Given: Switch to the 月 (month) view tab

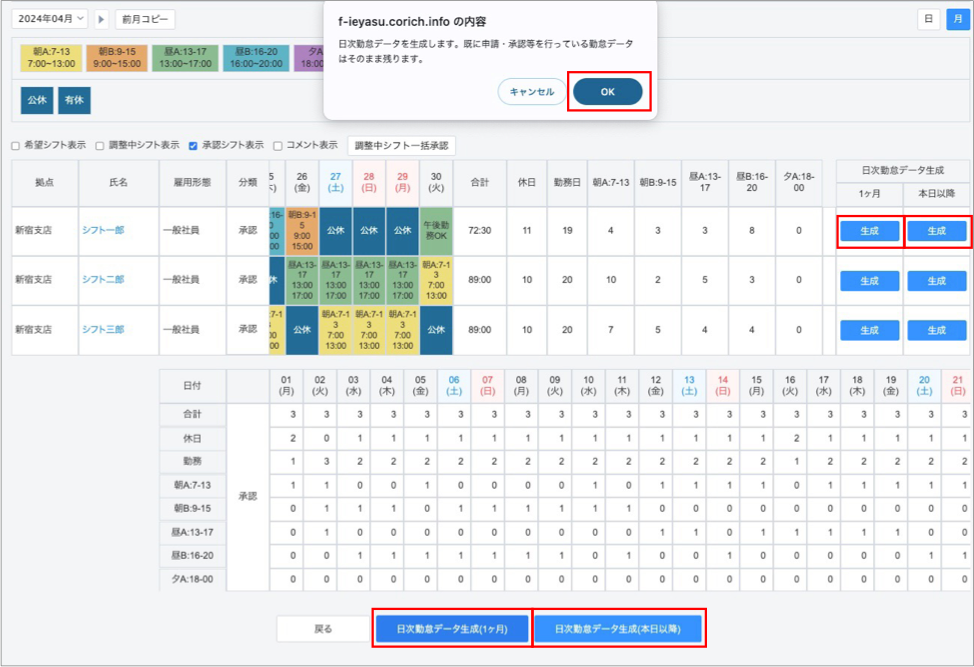Looking at the screenshot, I should [x=954, y=19].
